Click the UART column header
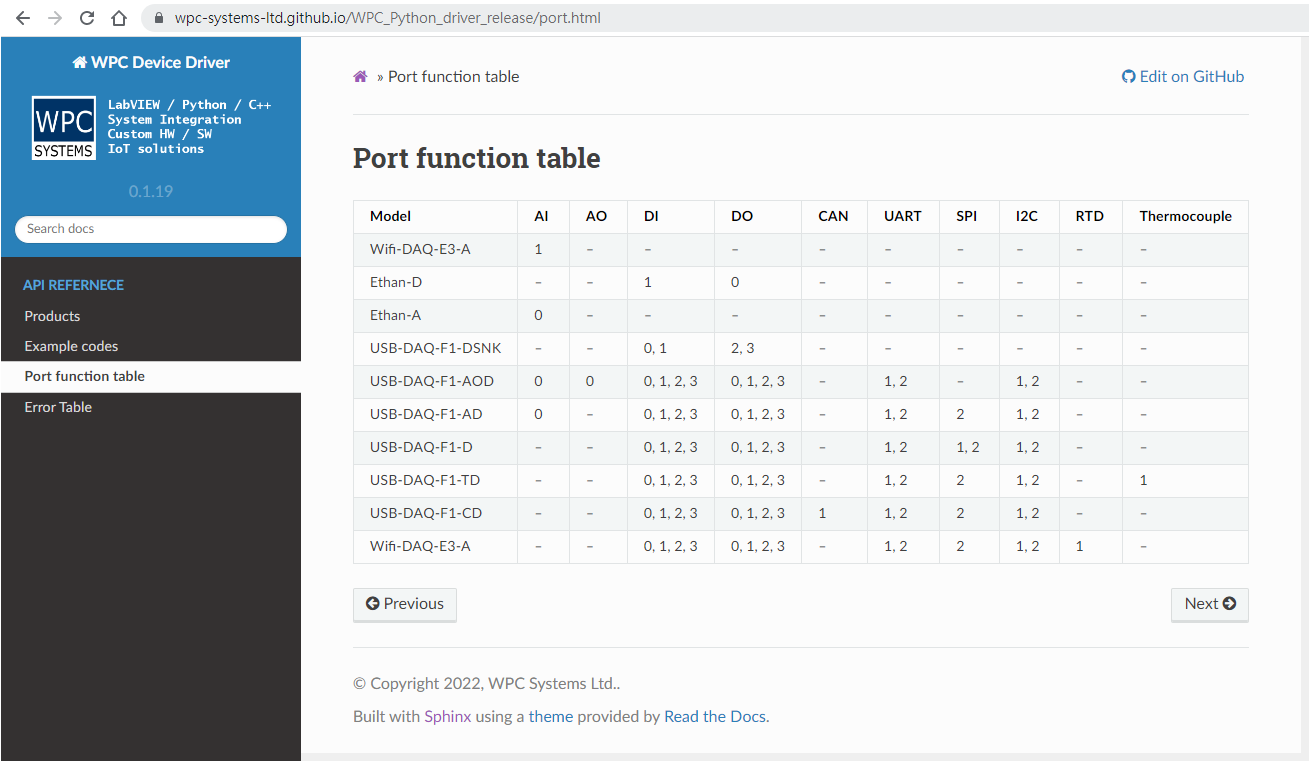 [903, 216]
